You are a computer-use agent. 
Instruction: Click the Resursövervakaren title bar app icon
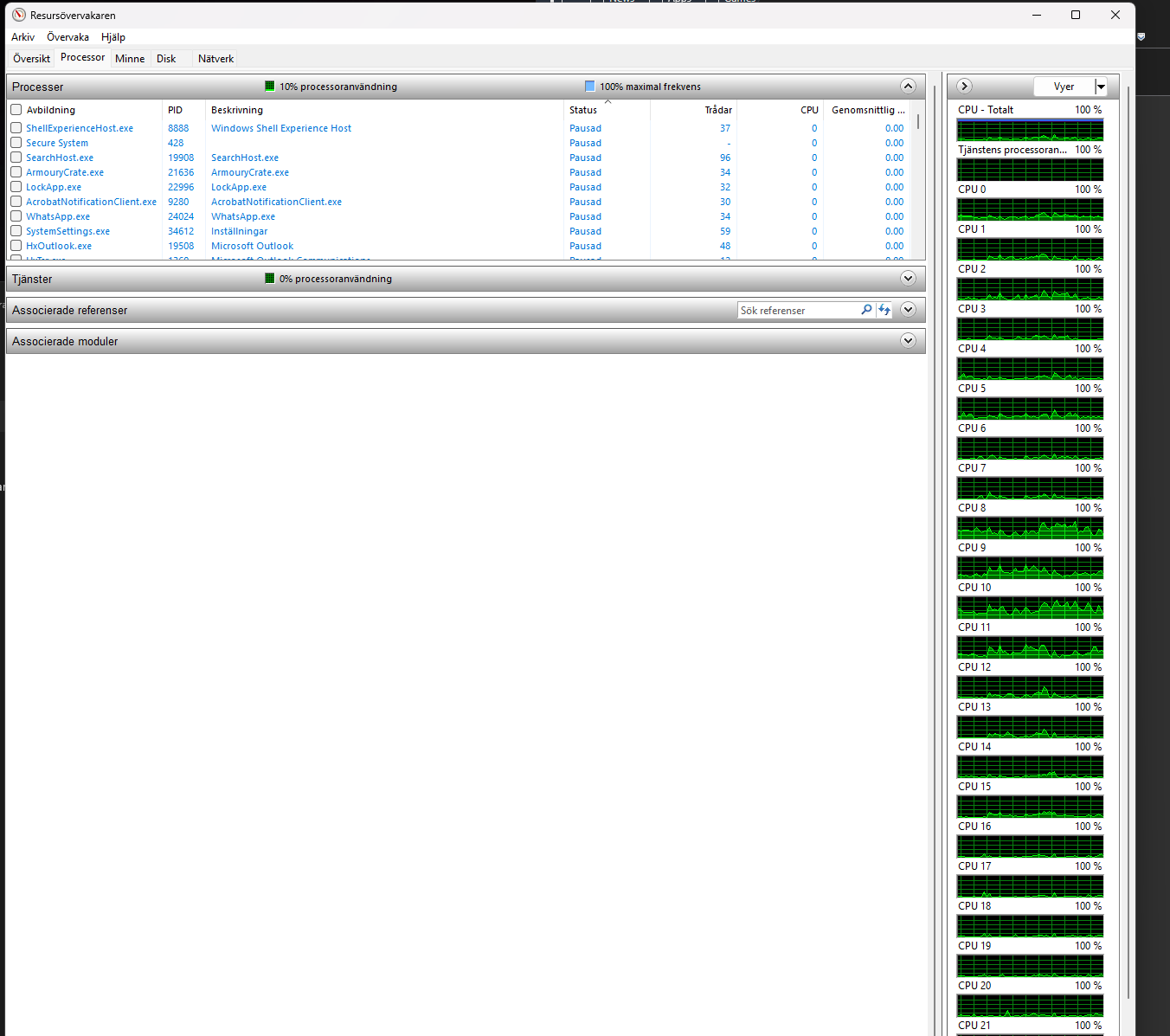(19, 15)
